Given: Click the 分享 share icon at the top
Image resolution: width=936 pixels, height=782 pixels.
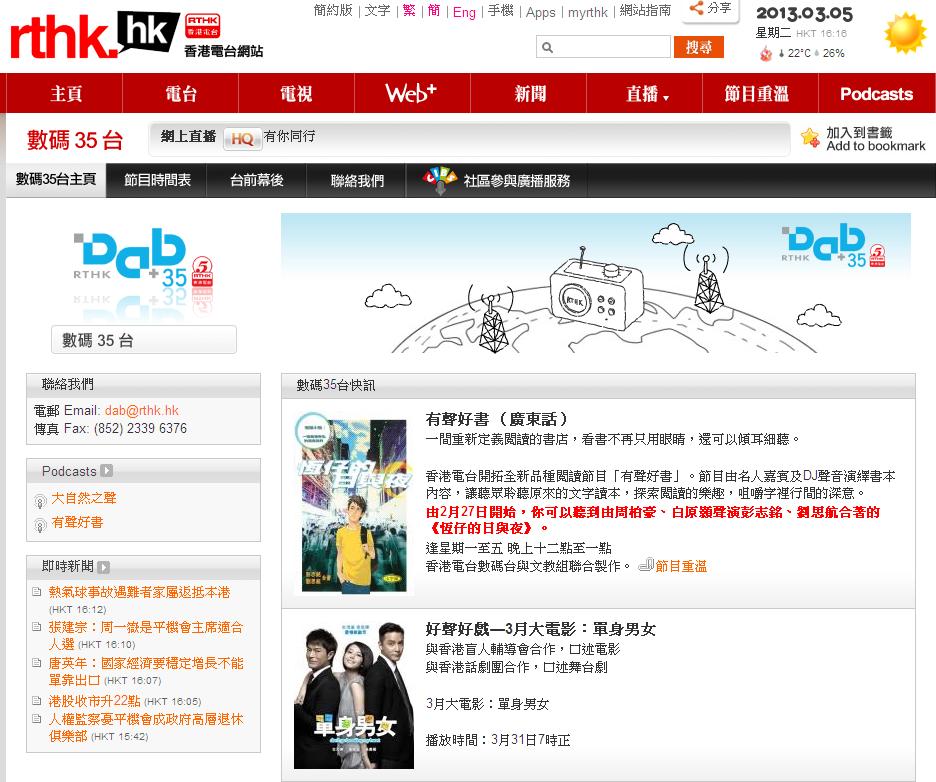Looking at the screenshot, I should point(695,9).
